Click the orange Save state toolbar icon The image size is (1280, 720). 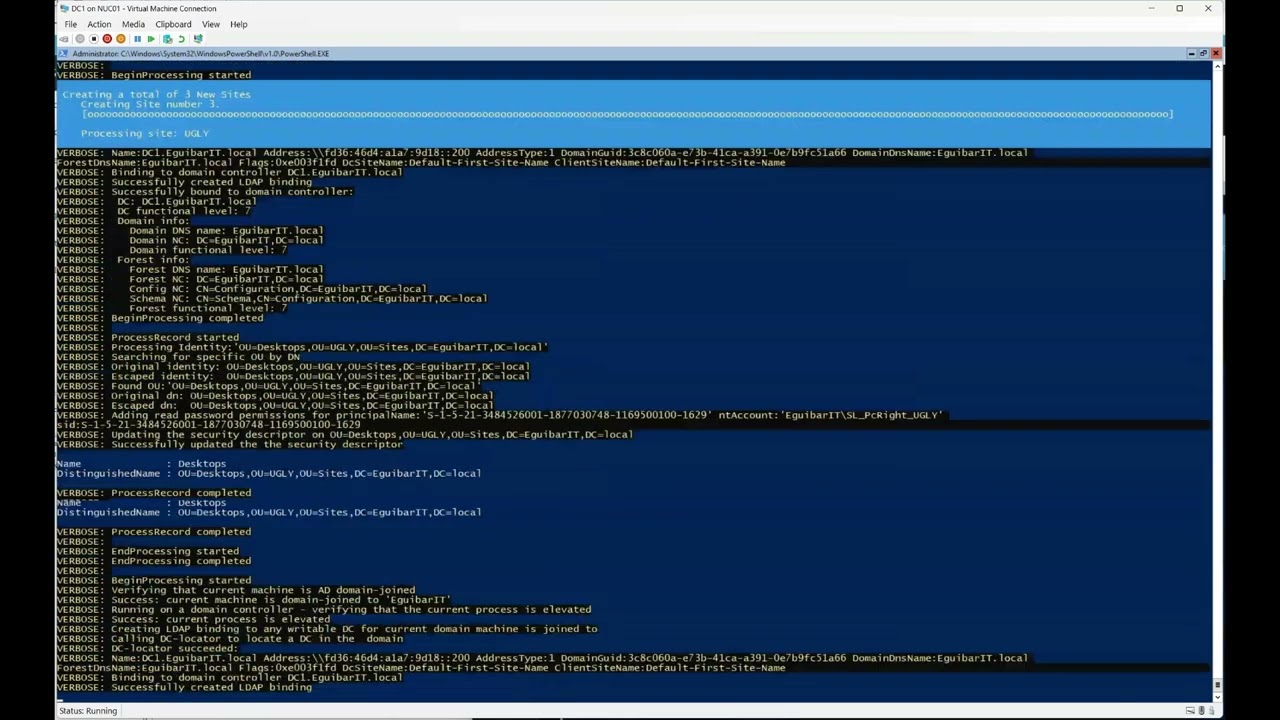pyautogui.click(x=121, y=39)
